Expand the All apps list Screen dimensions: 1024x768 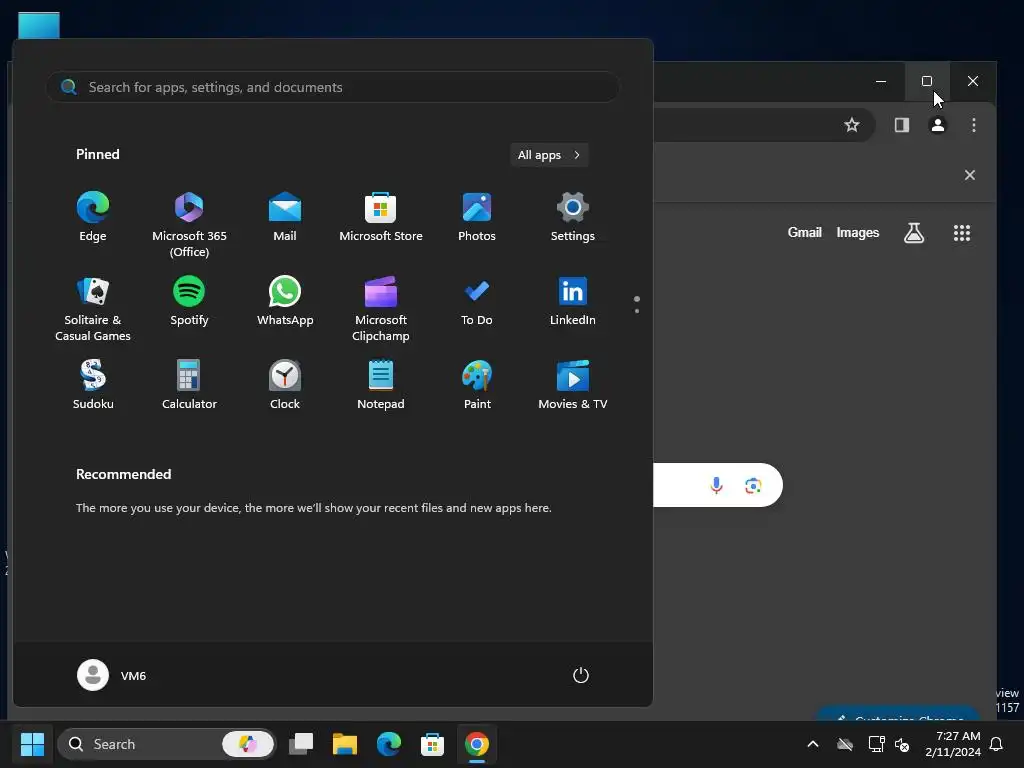[x=549, y=155]
